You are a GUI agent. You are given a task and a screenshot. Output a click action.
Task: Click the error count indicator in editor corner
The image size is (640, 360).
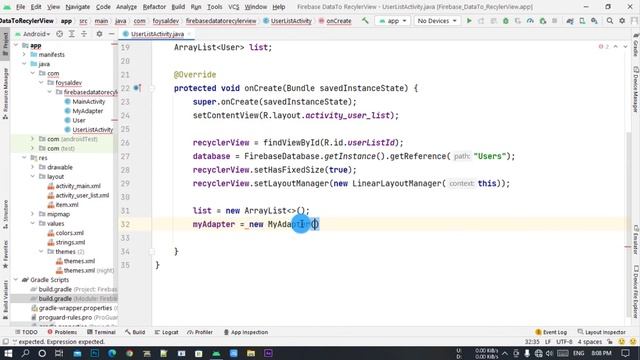coord(603,47)
